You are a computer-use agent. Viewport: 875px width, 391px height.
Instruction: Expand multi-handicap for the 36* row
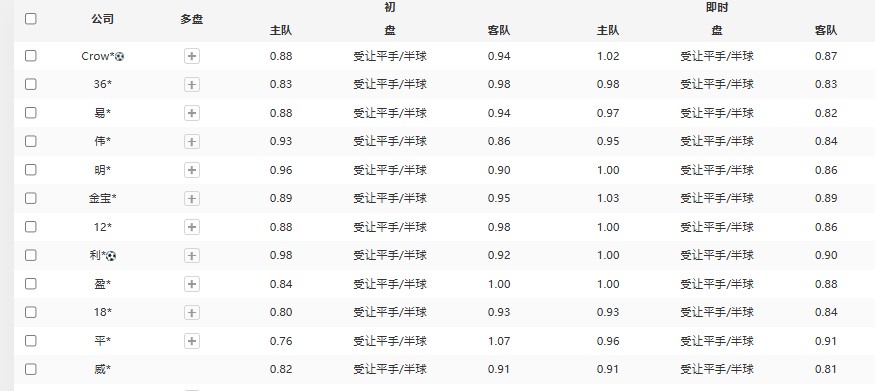point(192,84)
